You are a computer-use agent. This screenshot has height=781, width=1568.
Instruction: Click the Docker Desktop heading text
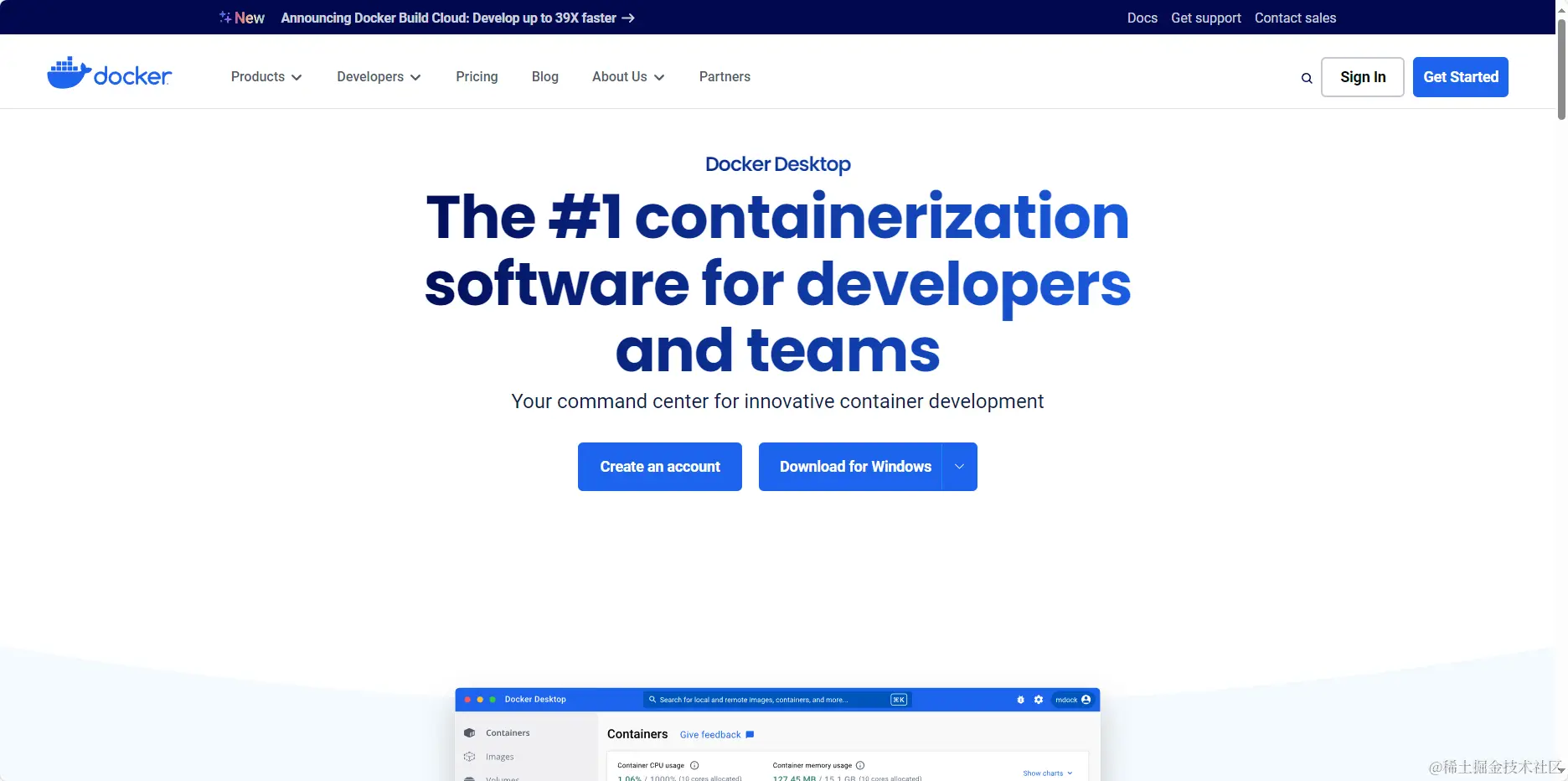(x=778, y=164)
